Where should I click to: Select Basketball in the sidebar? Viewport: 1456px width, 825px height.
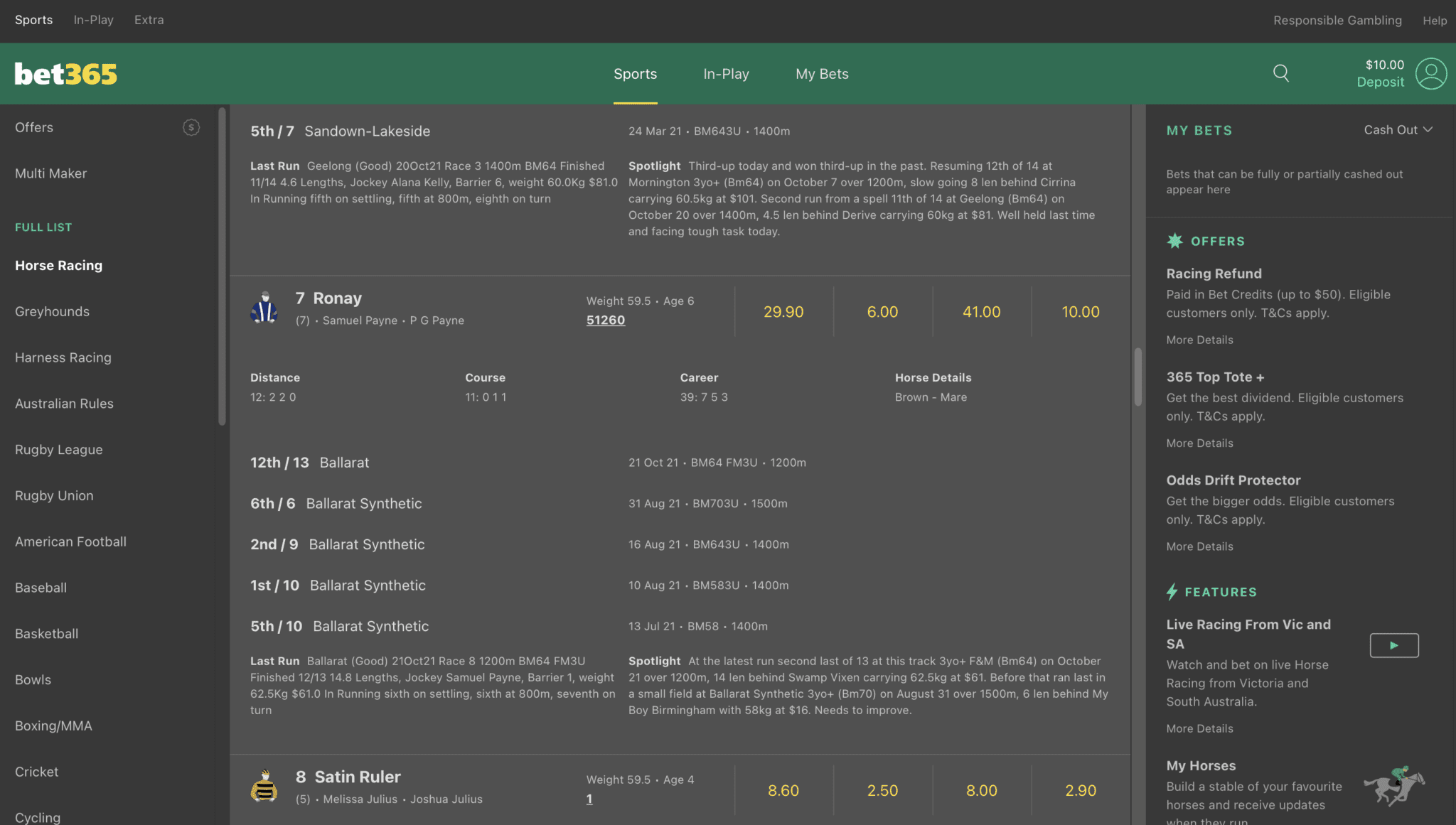(46, 634)
